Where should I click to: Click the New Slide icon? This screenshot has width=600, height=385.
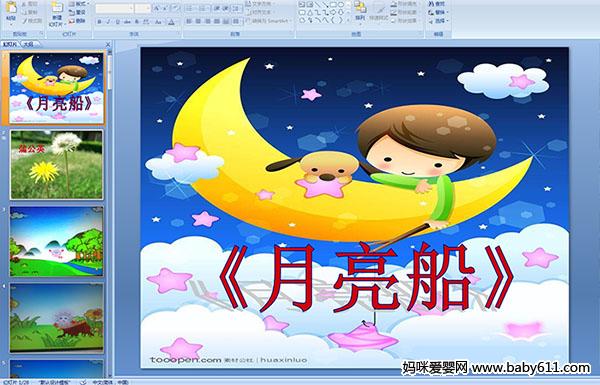[57, 14]
